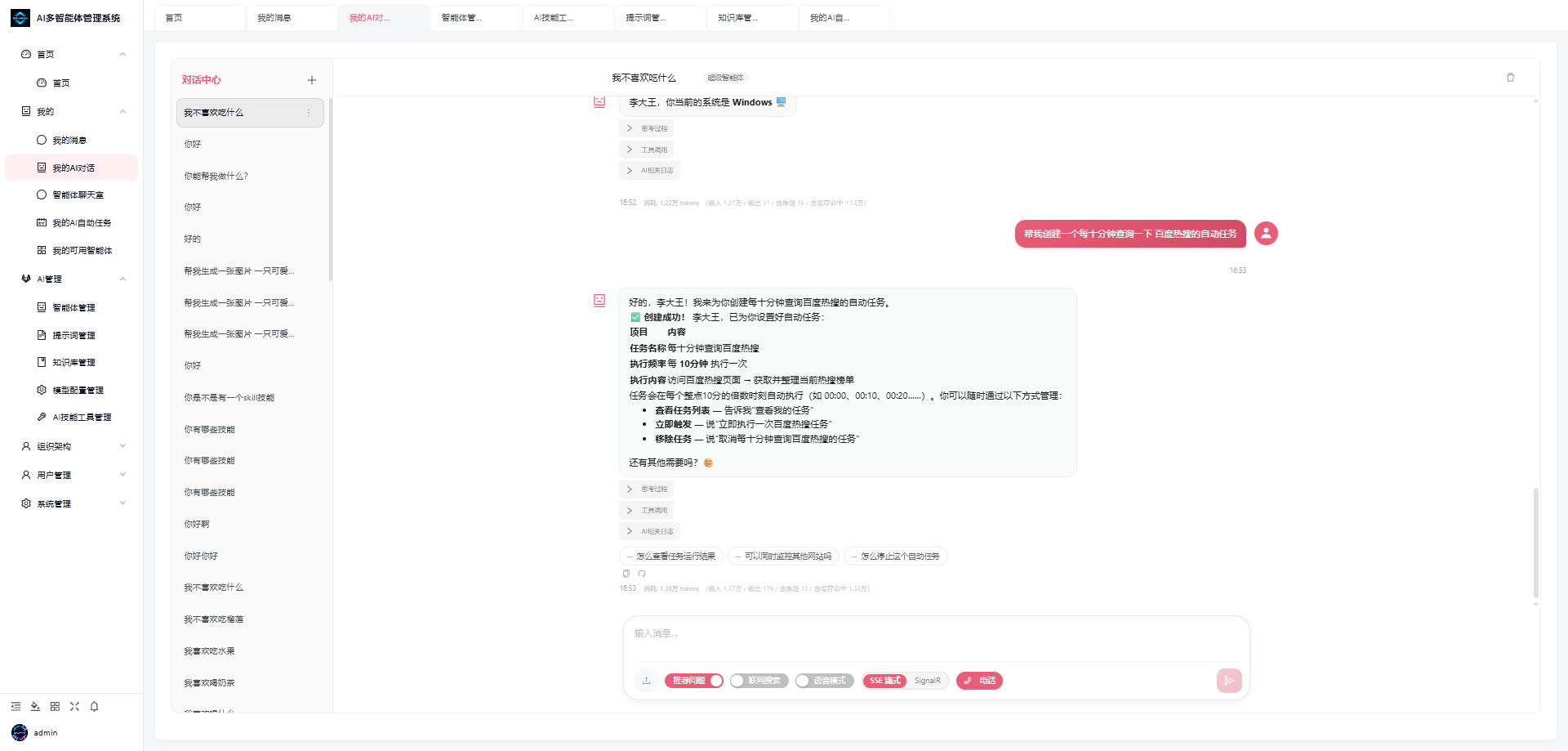Expand 思考过程 under the latest reply
The width and height of the screenshot is (1568, 751).
[647, 489]
